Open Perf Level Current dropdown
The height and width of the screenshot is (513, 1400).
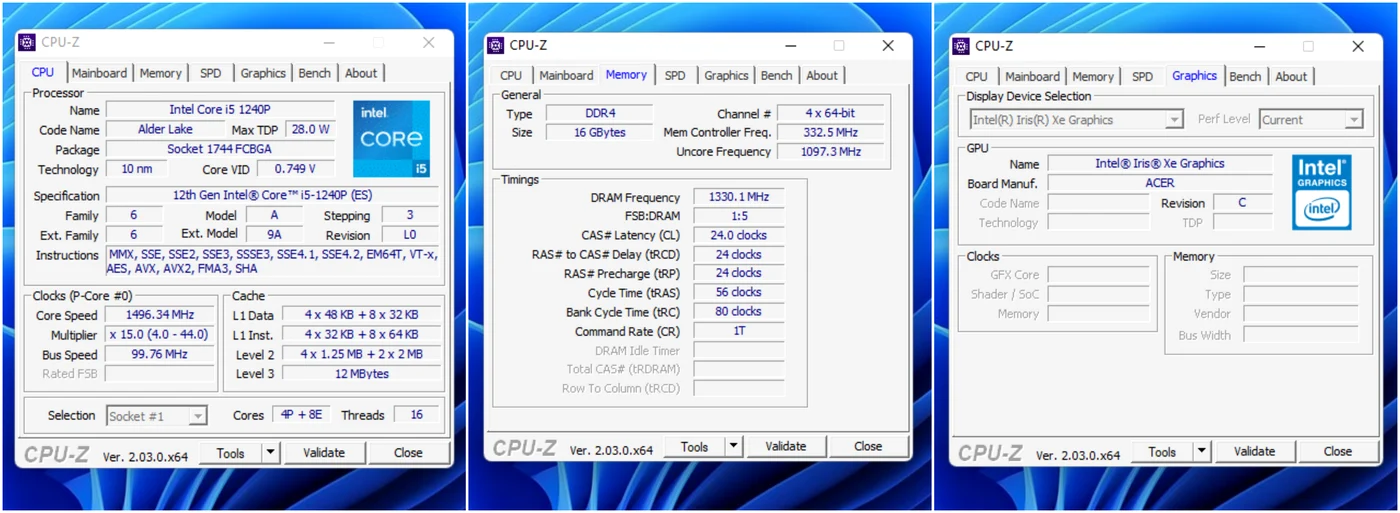(x=1311, y=120)
